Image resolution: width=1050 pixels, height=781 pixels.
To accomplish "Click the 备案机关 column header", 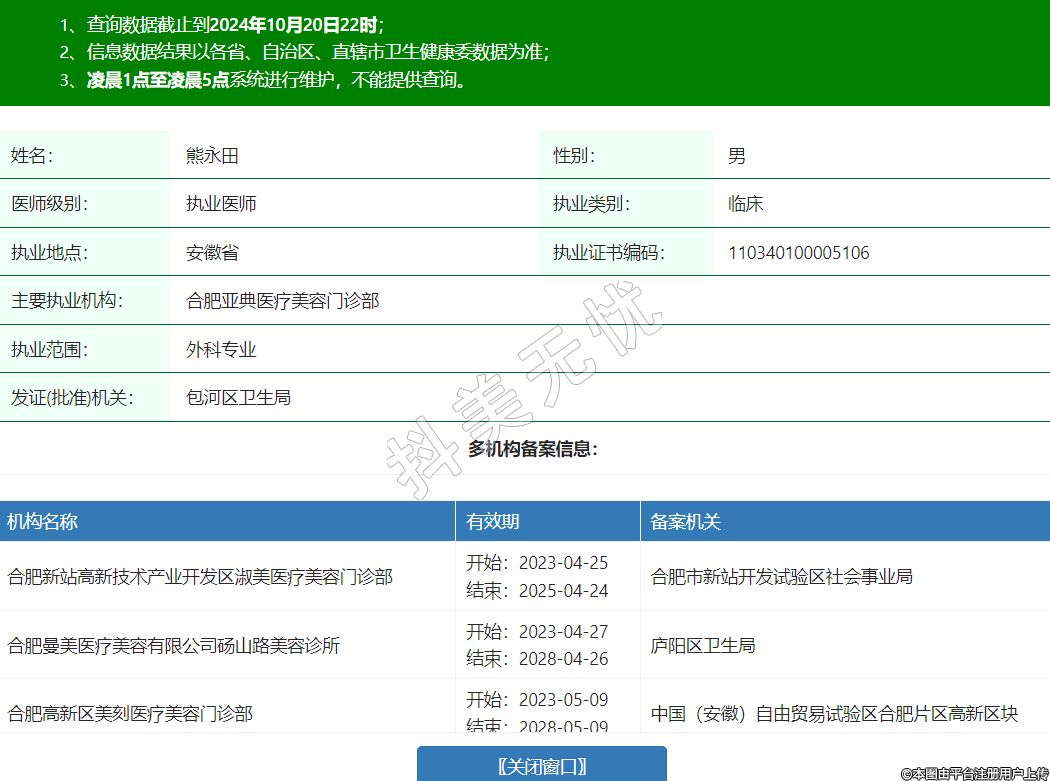I will tap(686, 522).
